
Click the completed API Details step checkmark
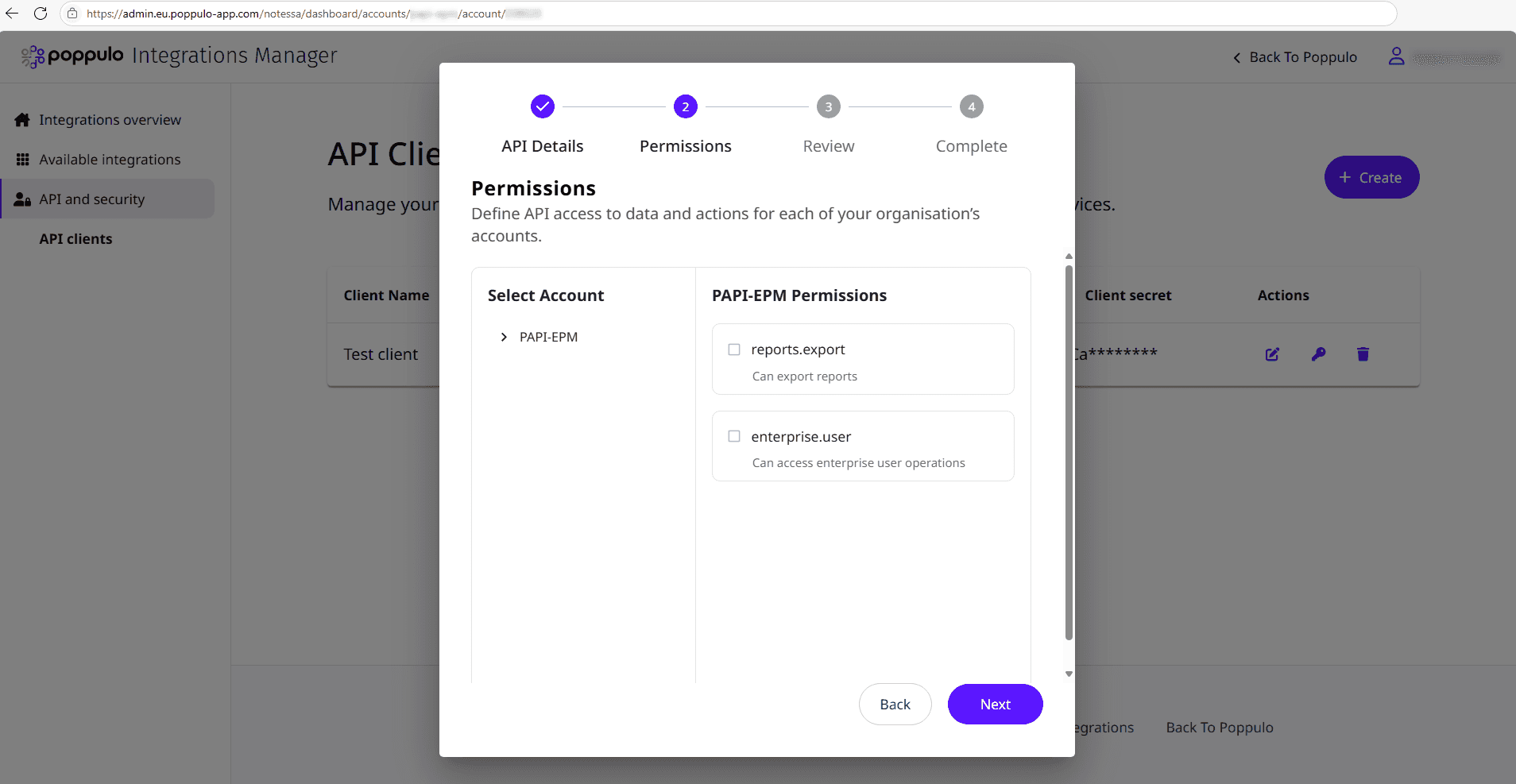(x=543, y=106)
